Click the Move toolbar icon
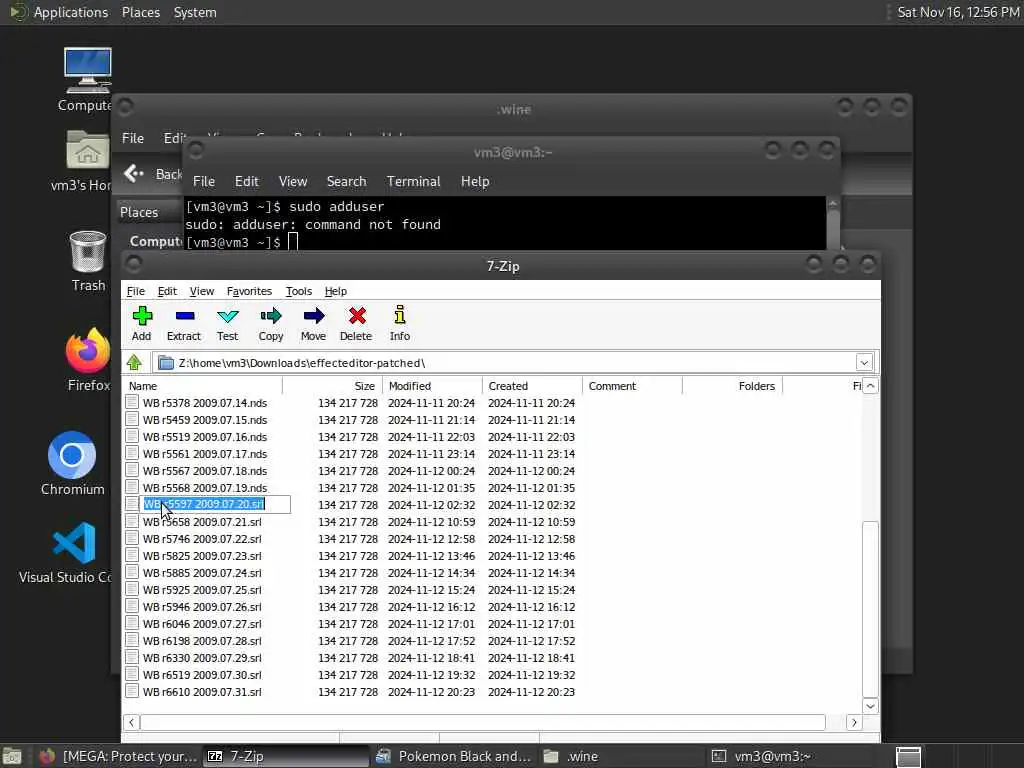 pyautogui.click(x=313, y=323)
